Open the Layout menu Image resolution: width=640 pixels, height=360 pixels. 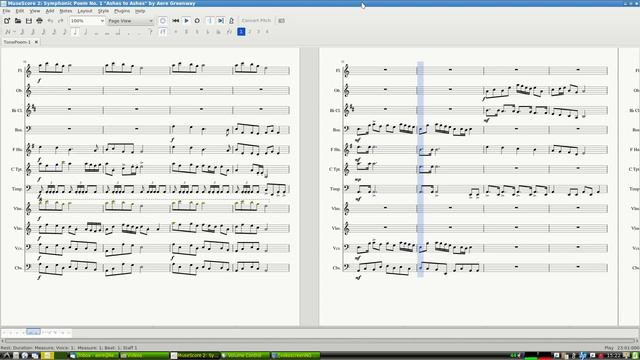point(85,11)
